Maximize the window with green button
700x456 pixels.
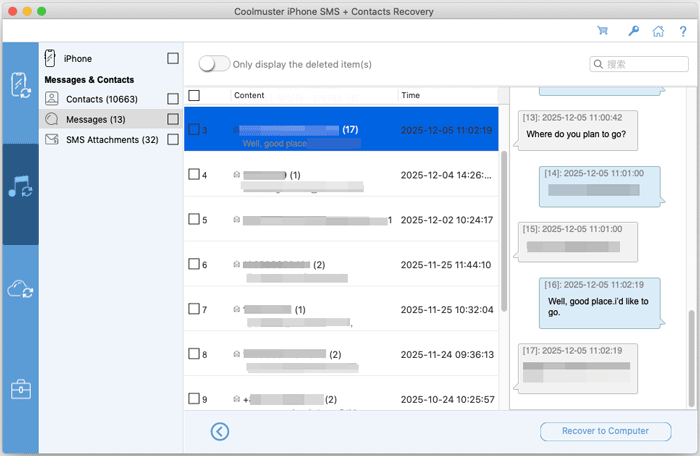click(x=42, y=11)
